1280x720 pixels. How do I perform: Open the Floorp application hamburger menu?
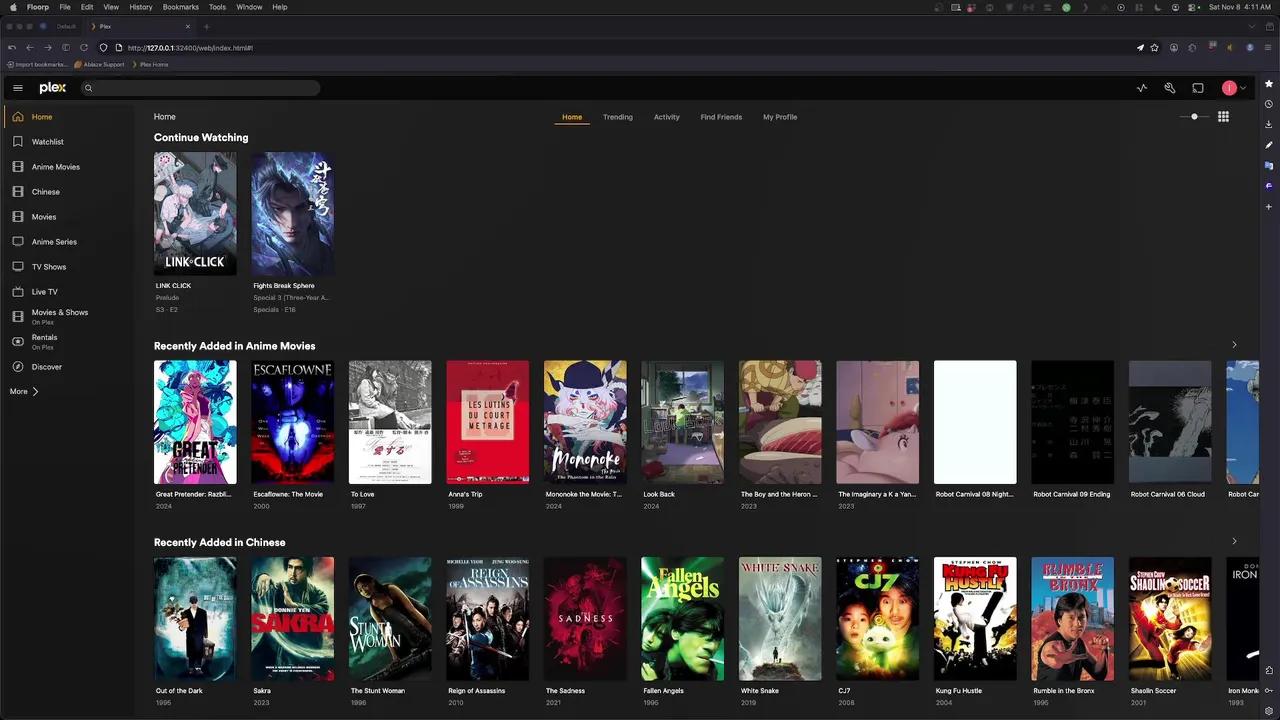1268,47
